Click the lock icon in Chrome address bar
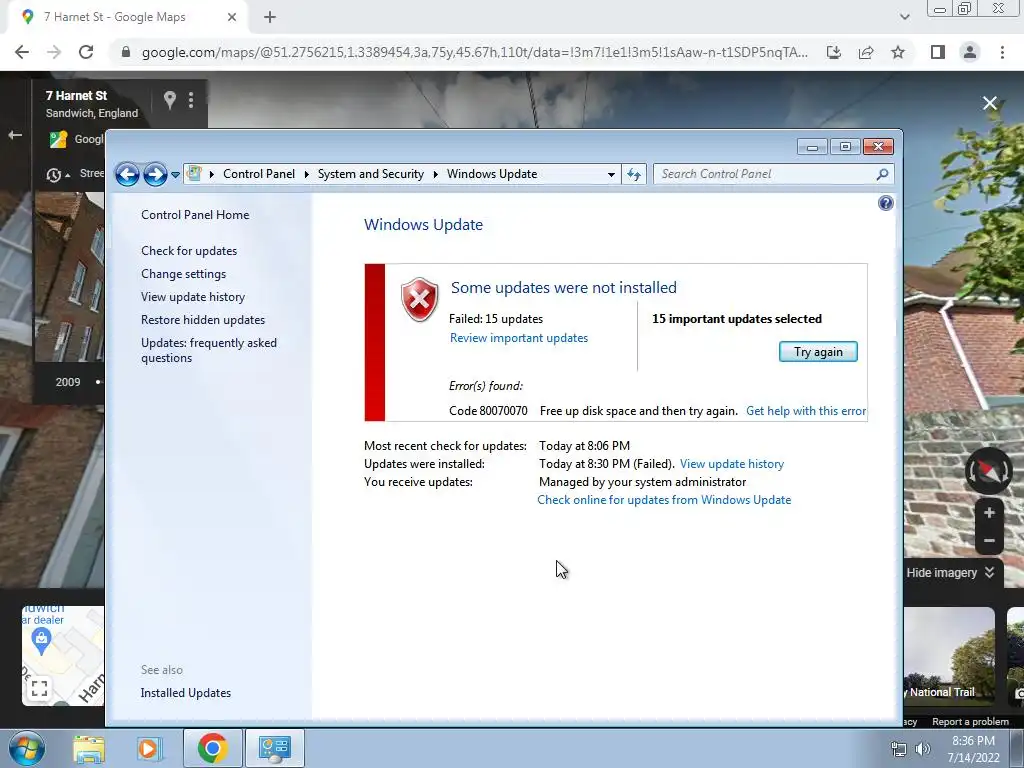Image resolution: width=1024 pixels, height=768 pixels. pyautogui.click(x=125, y=52)
